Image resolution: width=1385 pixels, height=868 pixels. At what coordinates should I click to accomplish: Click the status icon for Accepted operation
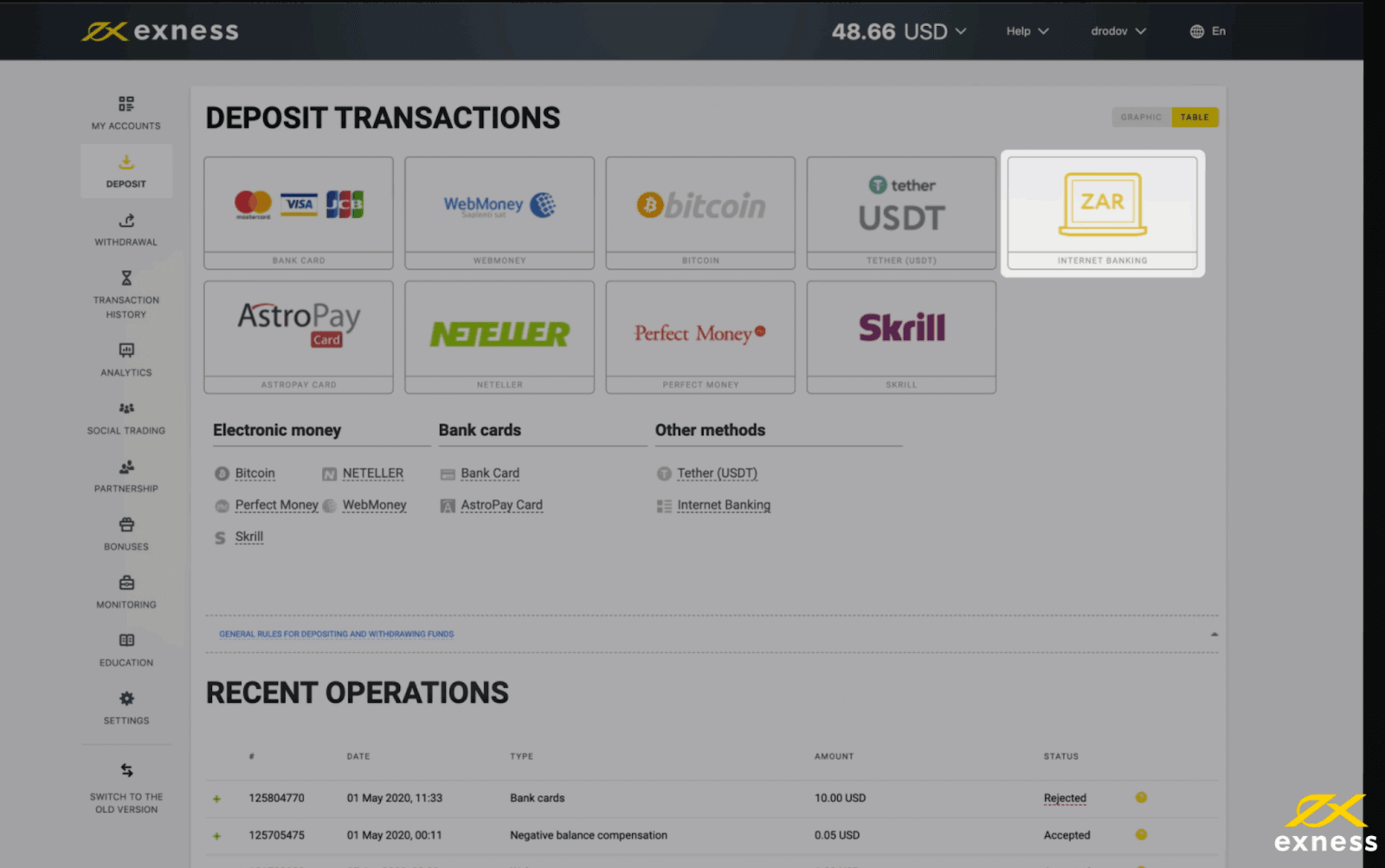click(1141, 834)
